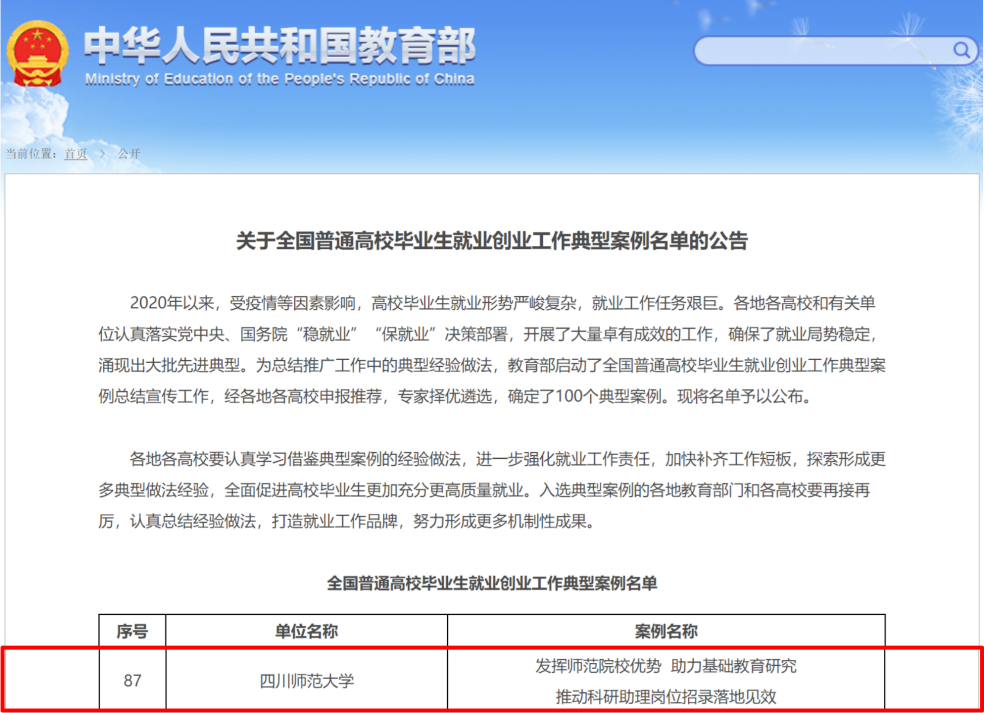Click the 当前位置 breadcrumb label
The height and width of the screenshot is (713, 984).
[32, 154]
